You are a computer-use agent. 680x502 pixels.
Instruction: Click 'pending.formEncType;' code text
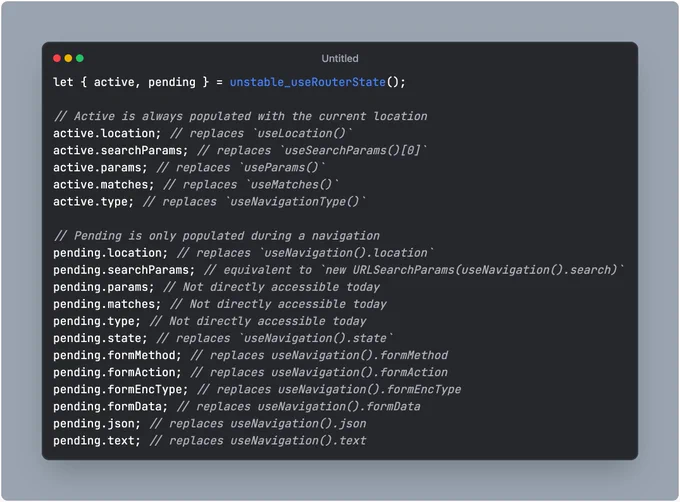[121, 389]
